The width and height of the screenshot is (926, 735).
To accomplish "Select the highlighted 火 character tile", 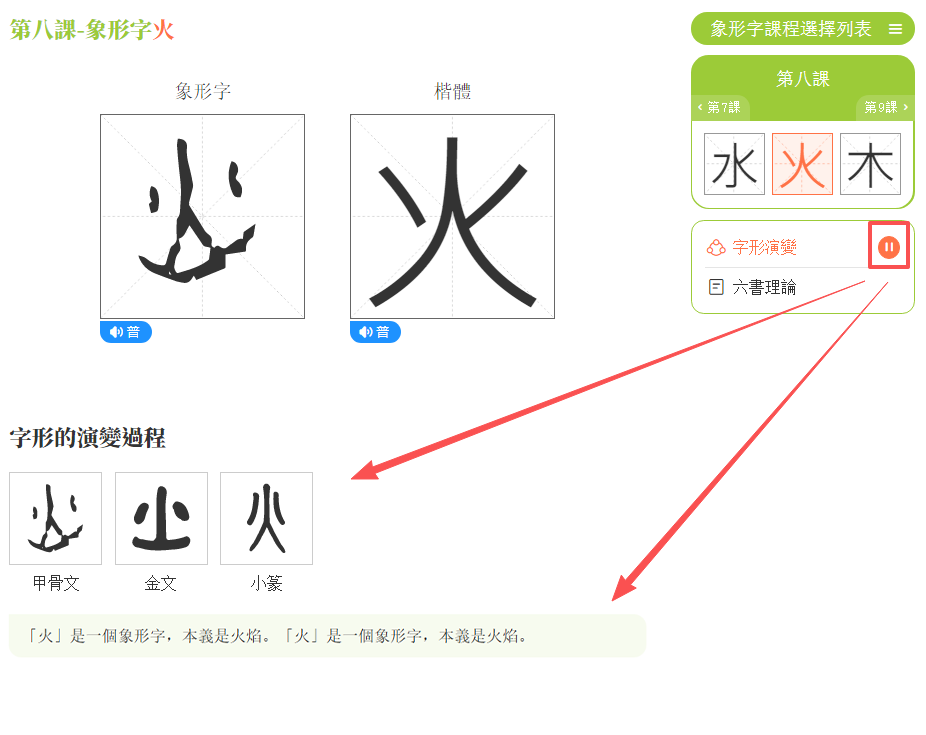I will click(802, 164).
